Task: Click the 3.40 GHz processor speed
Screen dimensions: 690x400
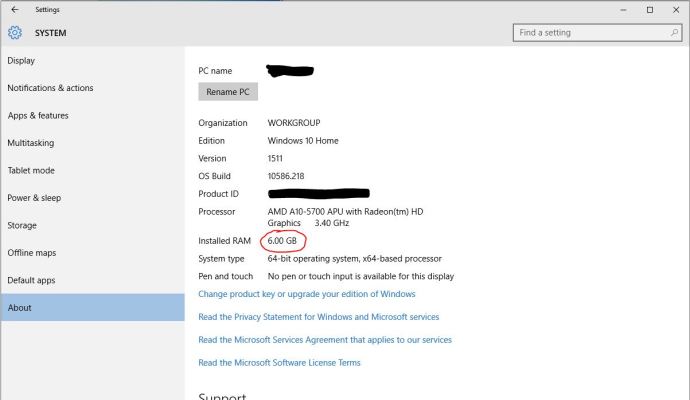Action: (x=332, y=223)
